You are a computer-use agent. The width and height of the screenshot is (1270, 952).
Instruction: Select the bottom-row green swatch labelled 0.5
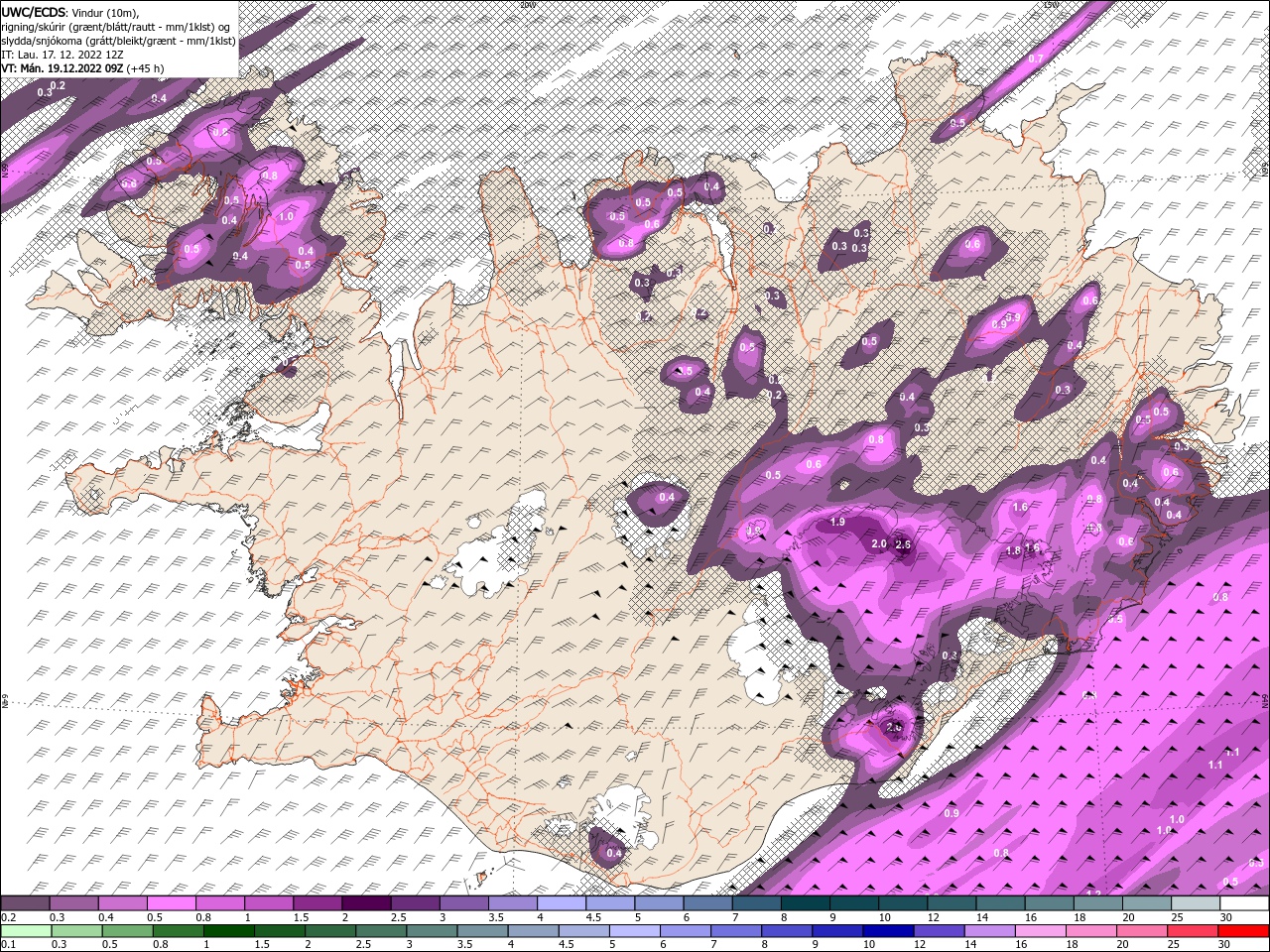click(127, 931)
